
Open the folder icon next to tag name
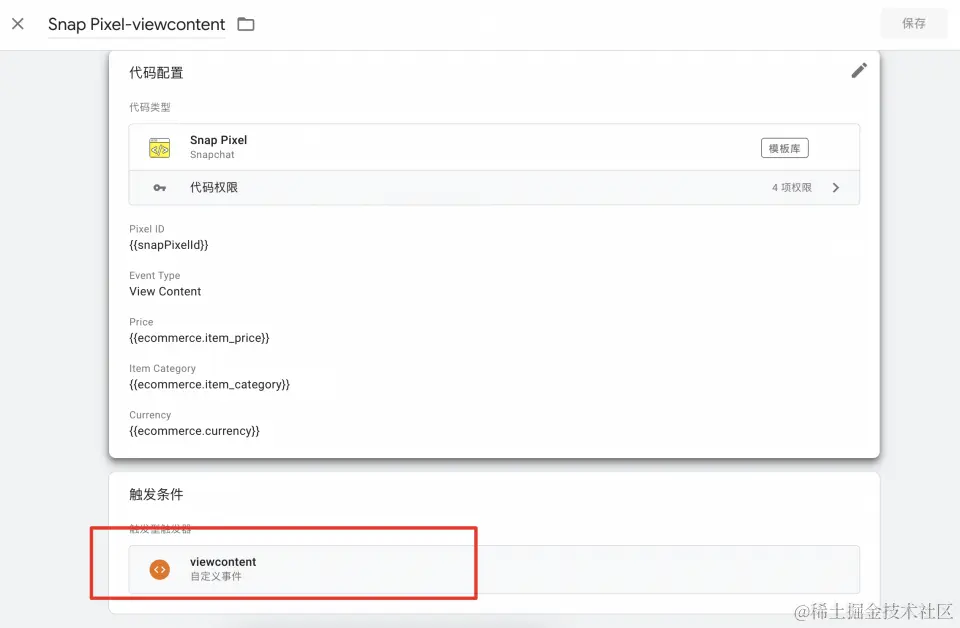[x=246, y=24]
